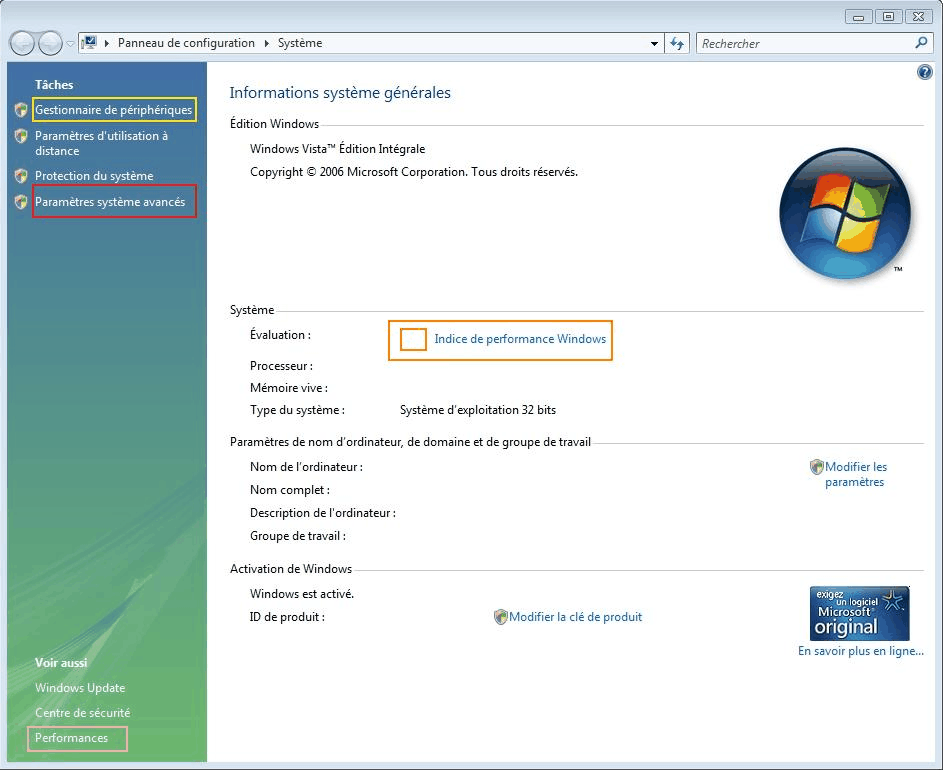Open Indice de performance Windows link

click(520, 339)
